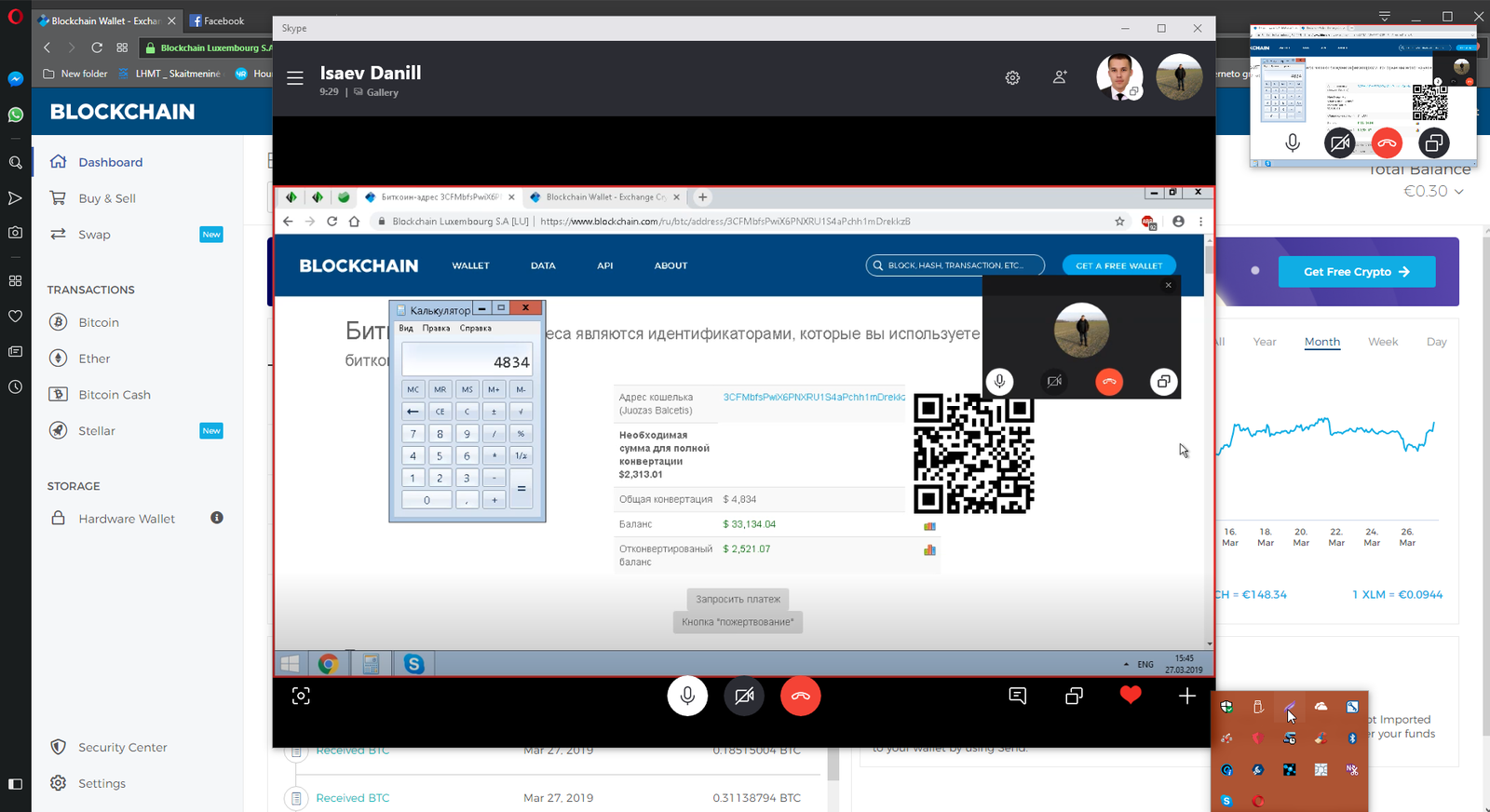Open the Opera tab menu dropdown
Viewport: 1490px width, 812px height.
click(x=1385, y=16)
